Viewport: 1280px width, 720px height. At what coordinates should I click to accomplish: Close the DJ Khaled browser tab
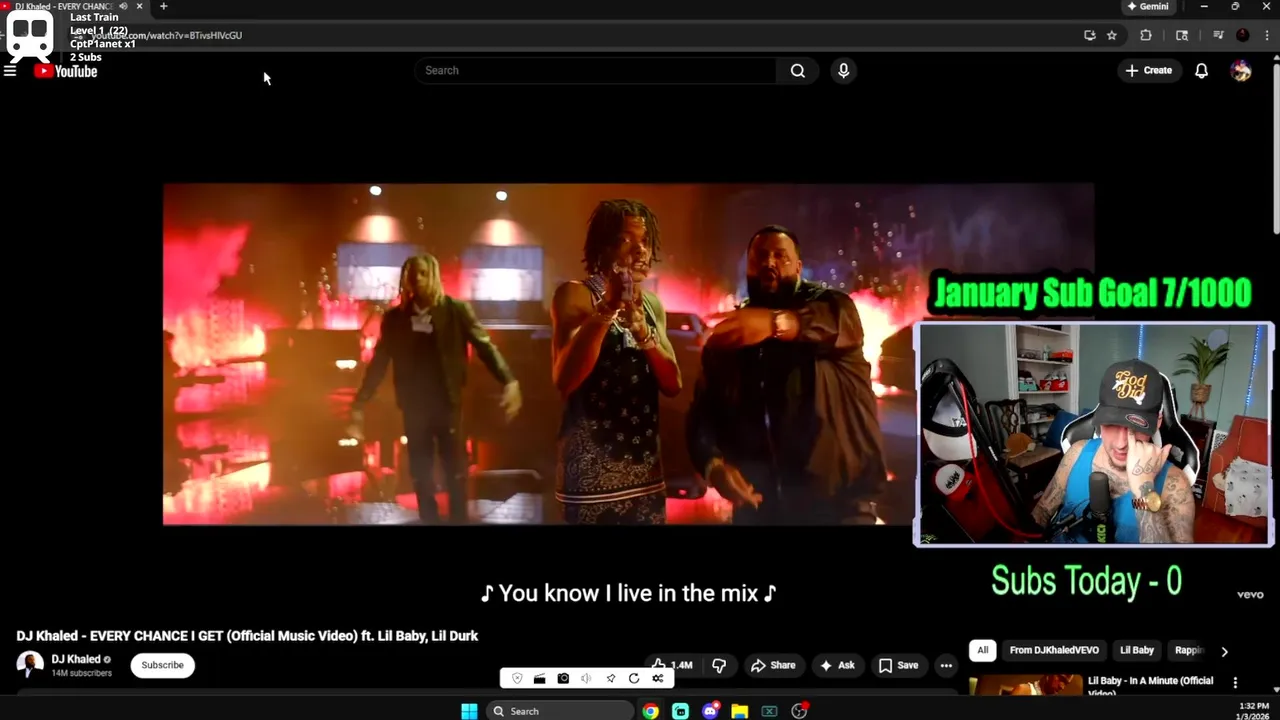(x=139, y=6)
